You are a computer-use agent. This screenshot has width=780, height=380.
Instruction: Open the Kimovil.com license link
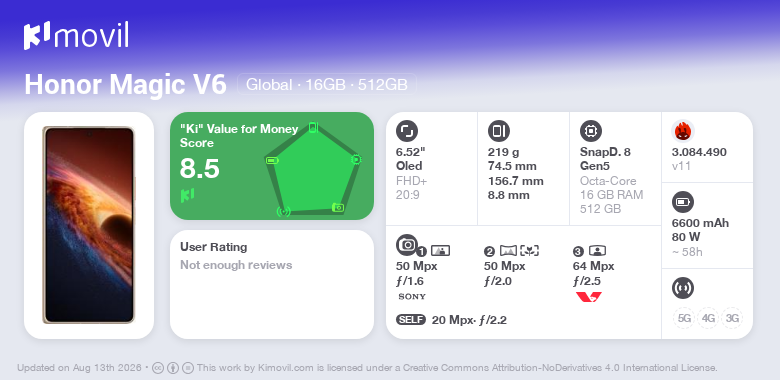(x=286, y=368)
